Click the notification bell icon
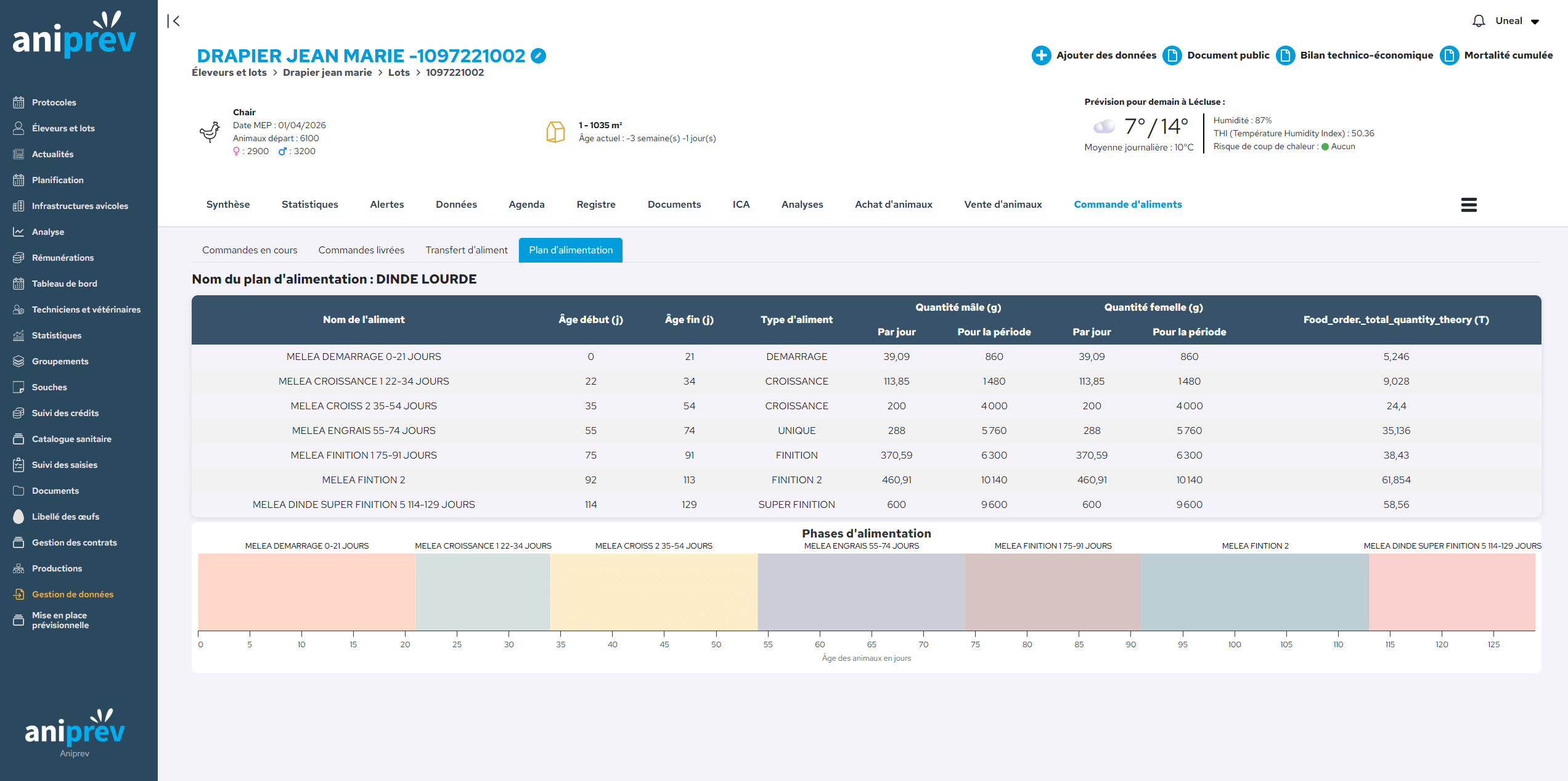Image resolution: width=1568 pixels, height=781 pixels. [1478, 21]
